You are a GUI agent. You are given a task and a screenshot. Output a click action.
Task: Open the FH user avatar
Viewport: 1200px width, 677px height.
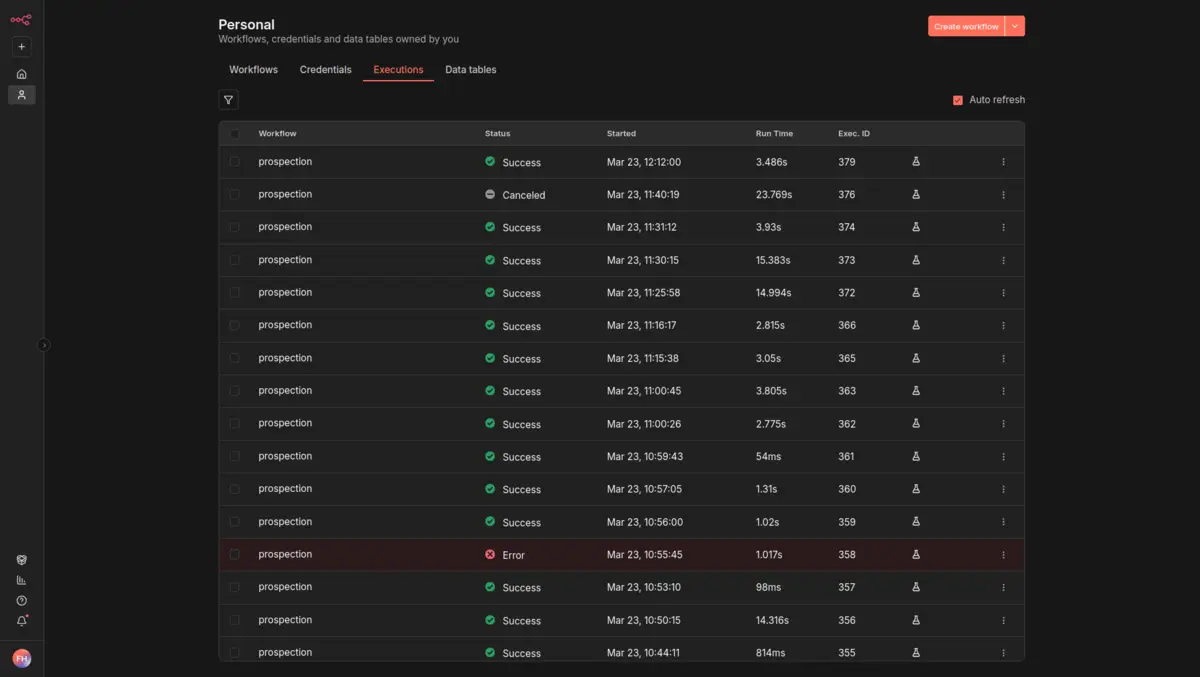[21, 658]
